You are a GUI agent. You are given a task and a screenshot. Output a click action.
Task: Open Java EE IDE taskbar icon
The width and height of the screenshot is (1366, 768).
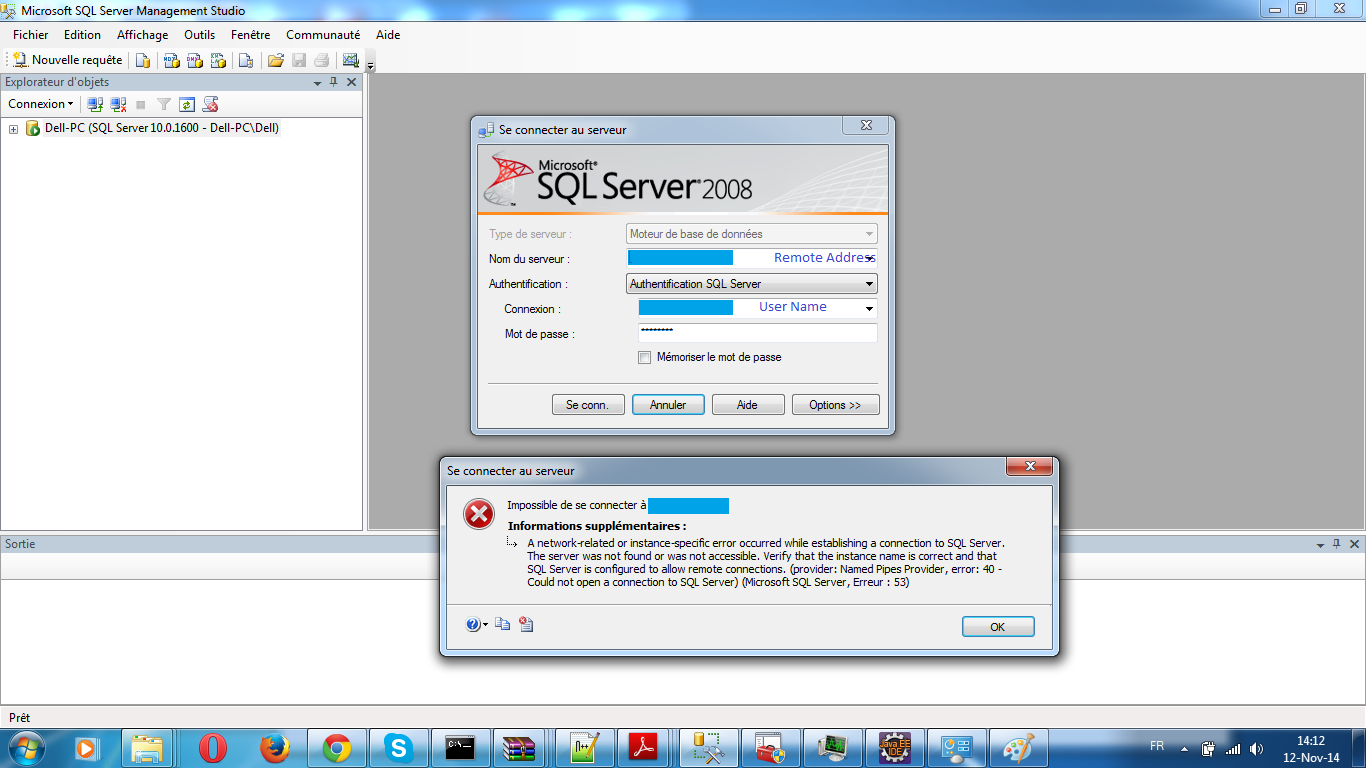coord(894,748)
